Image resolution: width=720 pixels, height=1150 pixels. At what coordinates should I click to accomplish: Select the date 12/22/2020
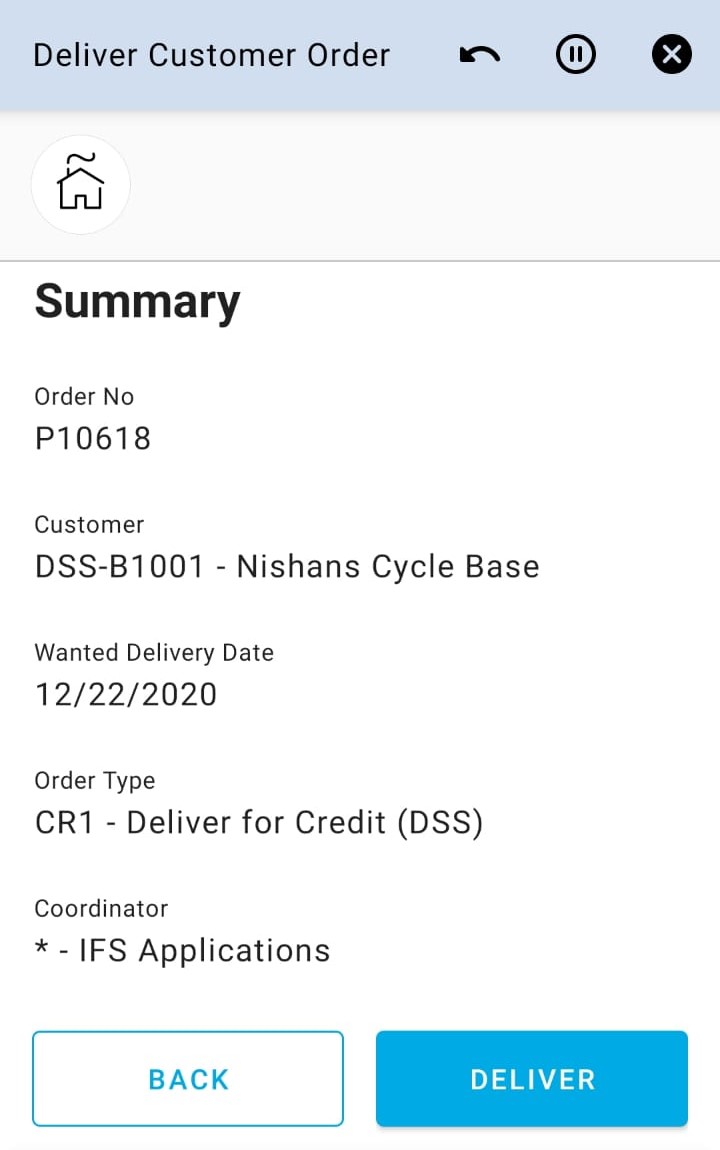pos(126,694)
